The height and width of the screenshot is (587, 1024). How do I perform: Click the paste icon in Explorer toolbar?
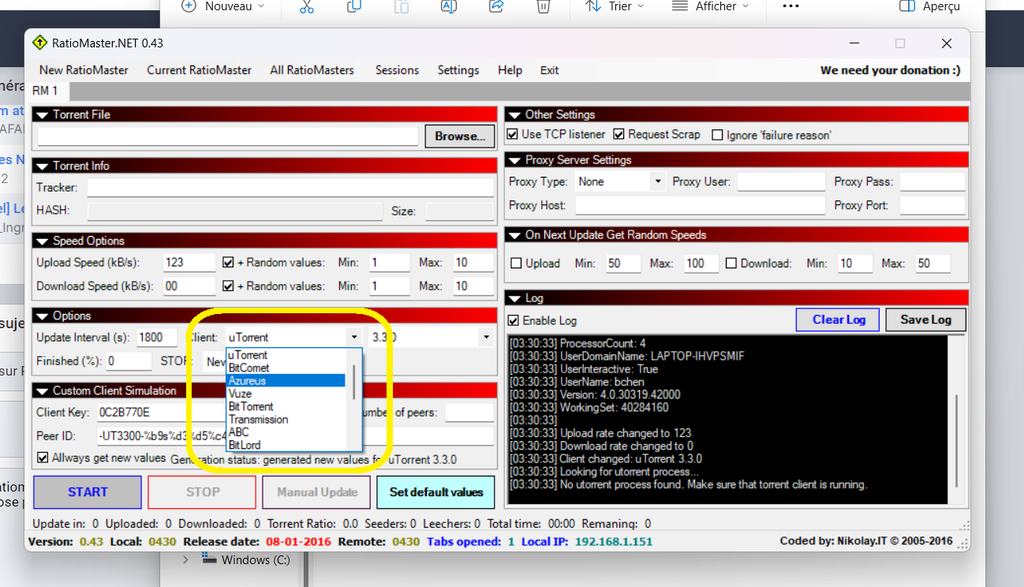pos(402,7)
